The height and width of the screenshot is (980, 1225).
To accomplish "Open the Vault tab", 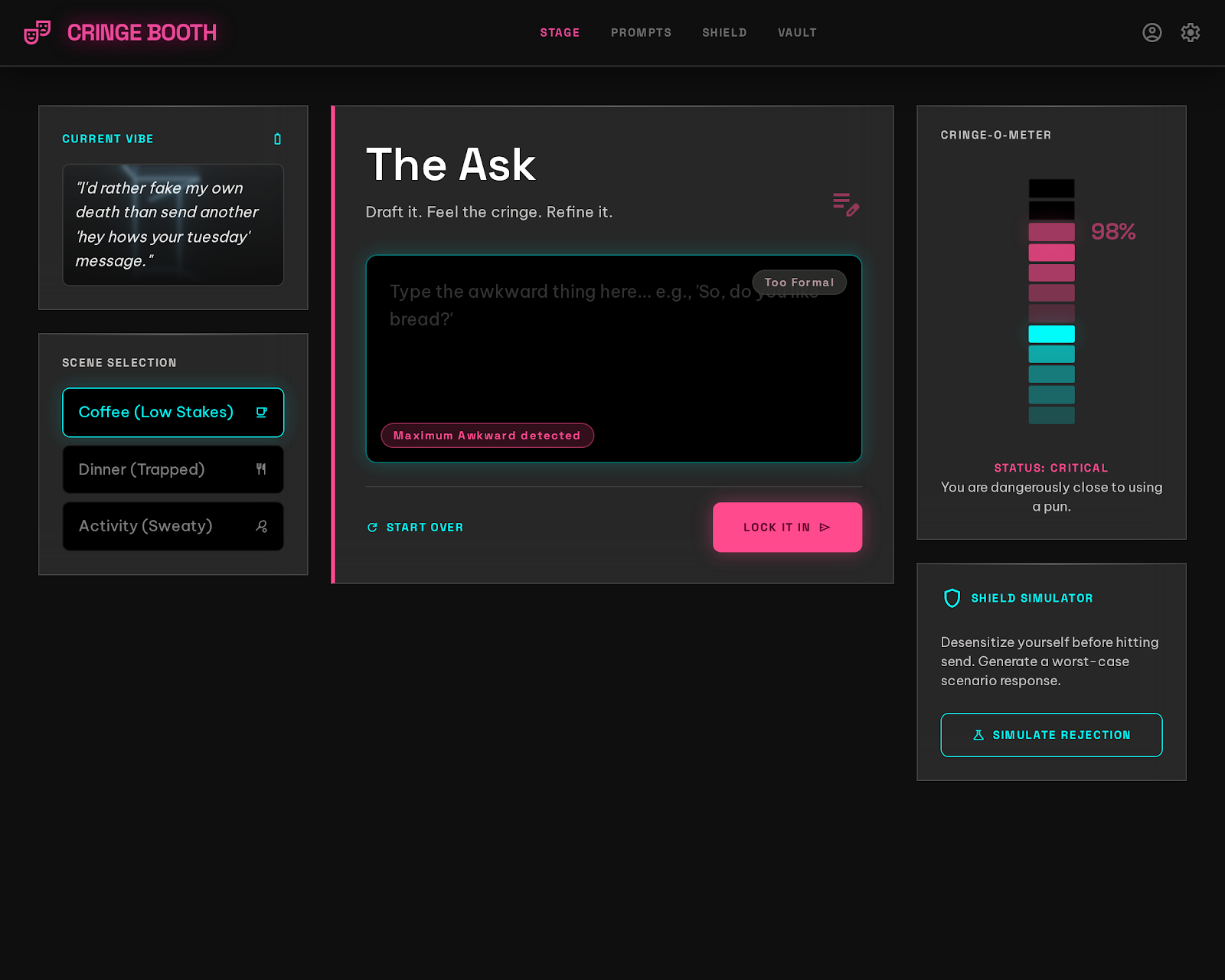I will coord(797,32).
